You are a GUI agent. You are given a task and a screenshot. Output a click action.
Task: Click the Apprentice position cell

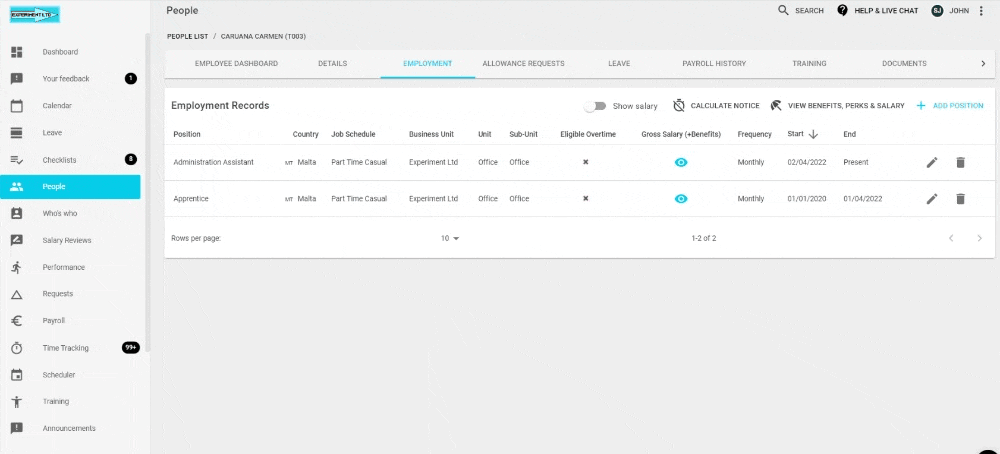191,199
